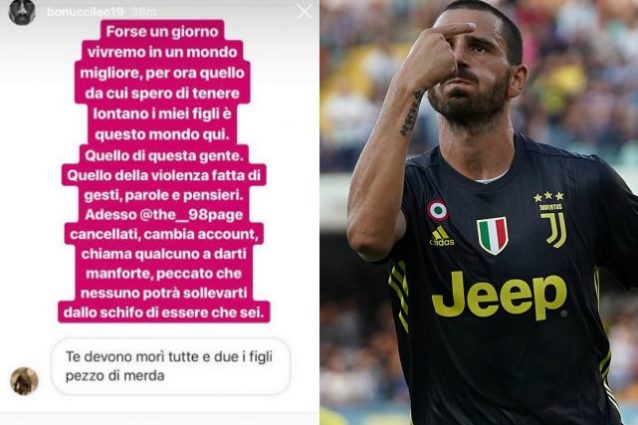638x425 pixels.
Task: Click the Jeep sponsor logo on jersey
Action: click(499, 295)
